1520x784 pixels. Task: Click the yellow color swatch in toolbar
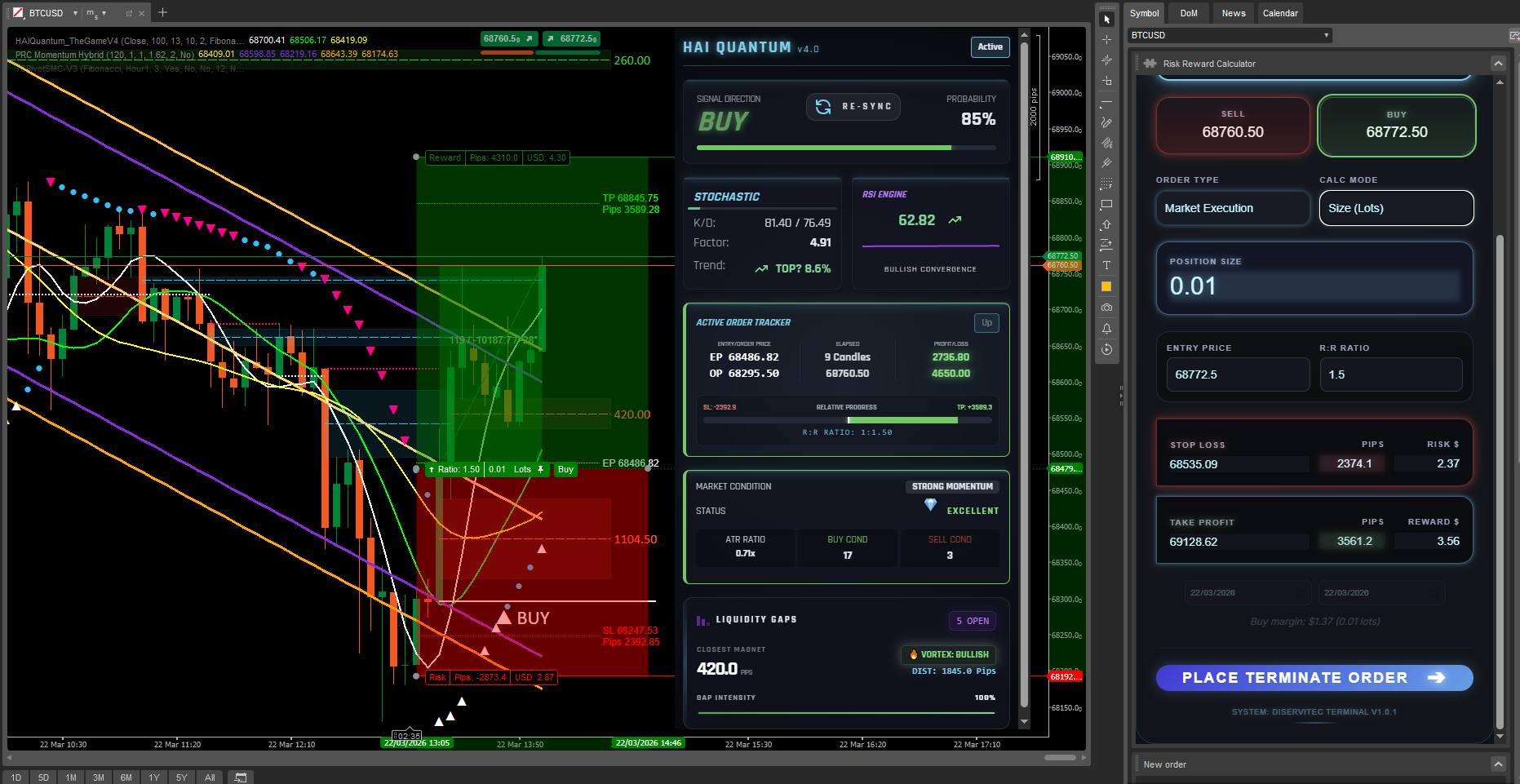(1106, 286)
